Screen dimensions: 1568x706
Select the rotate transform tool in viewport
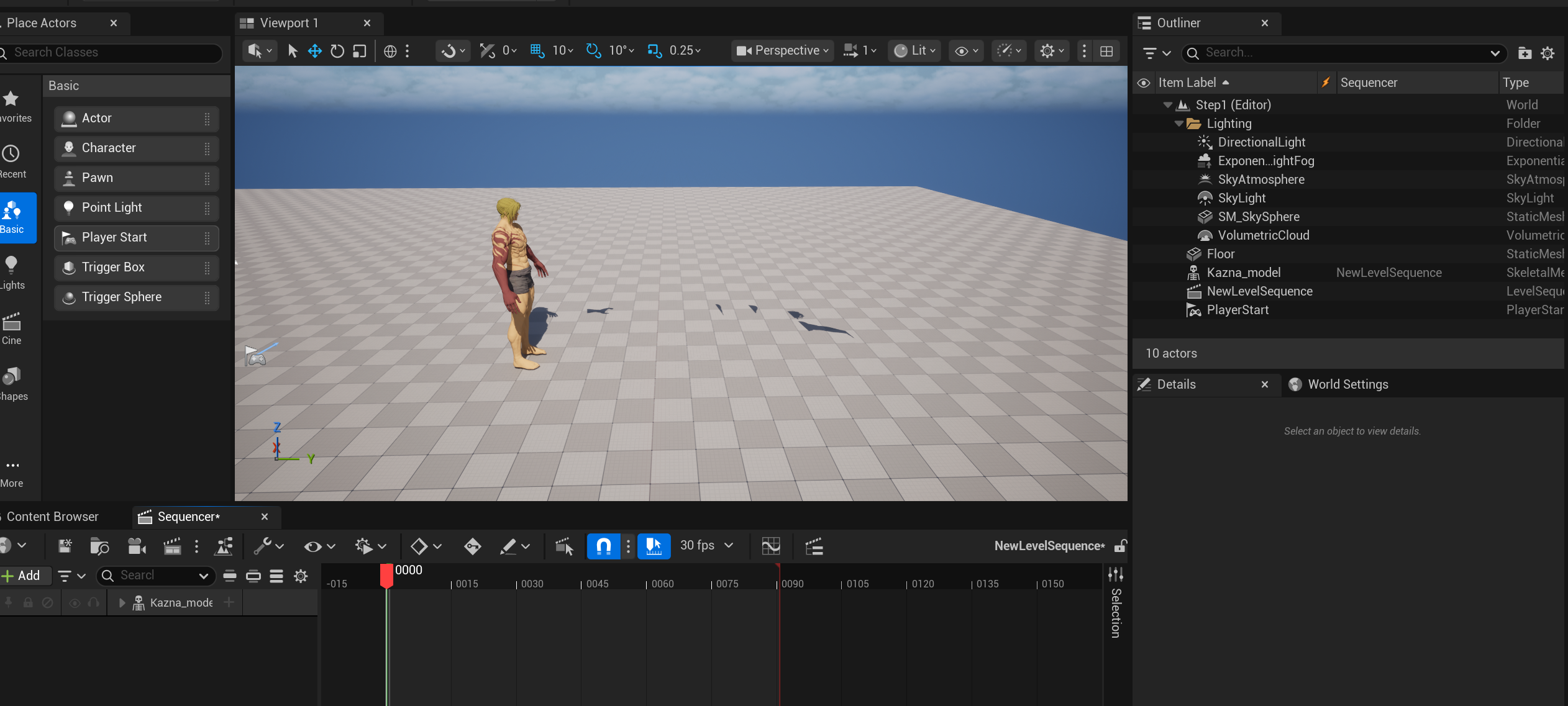coord(337,51)
